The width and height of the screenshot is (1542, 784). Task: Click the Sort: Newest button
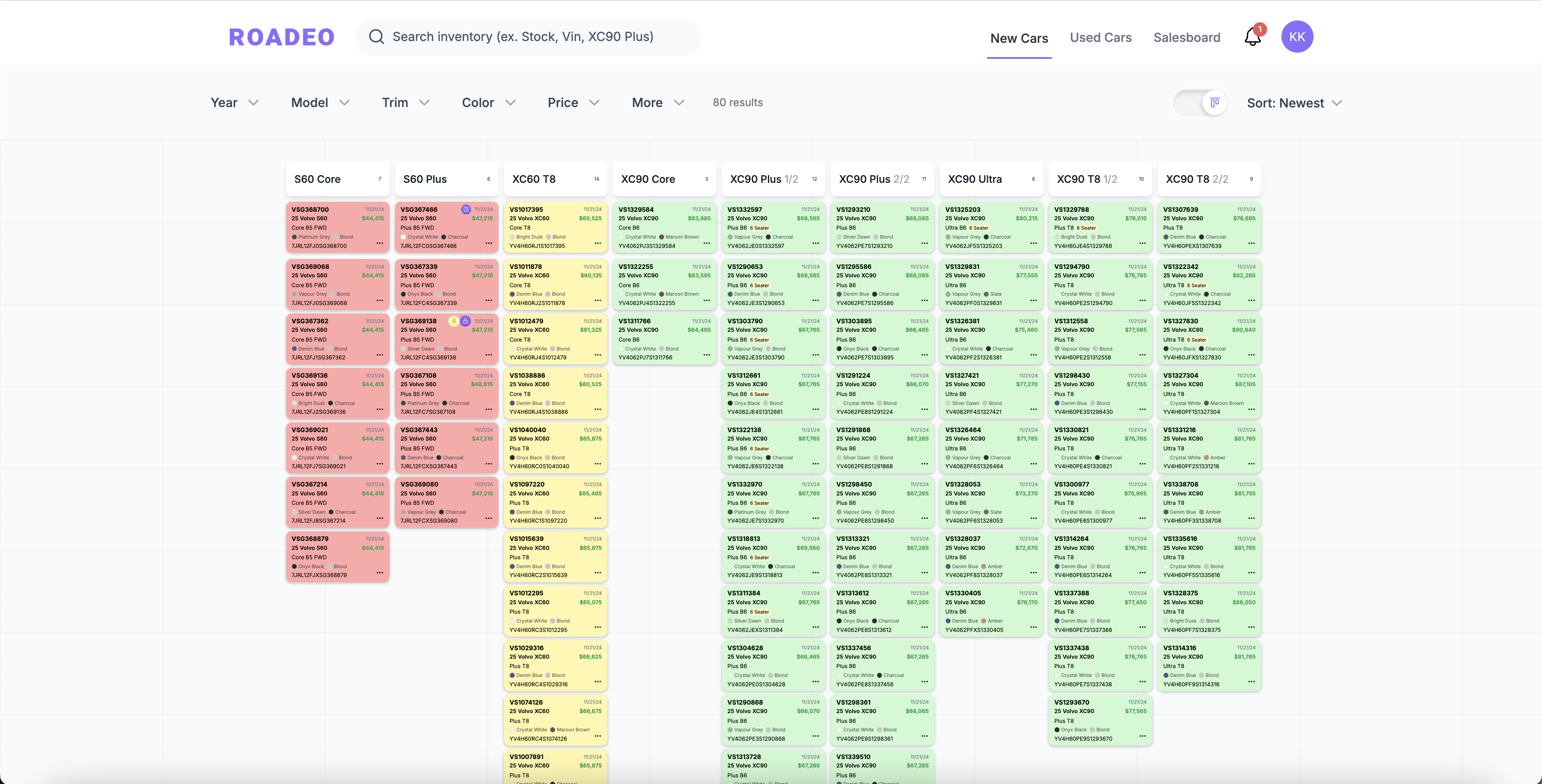point(1295,102)
